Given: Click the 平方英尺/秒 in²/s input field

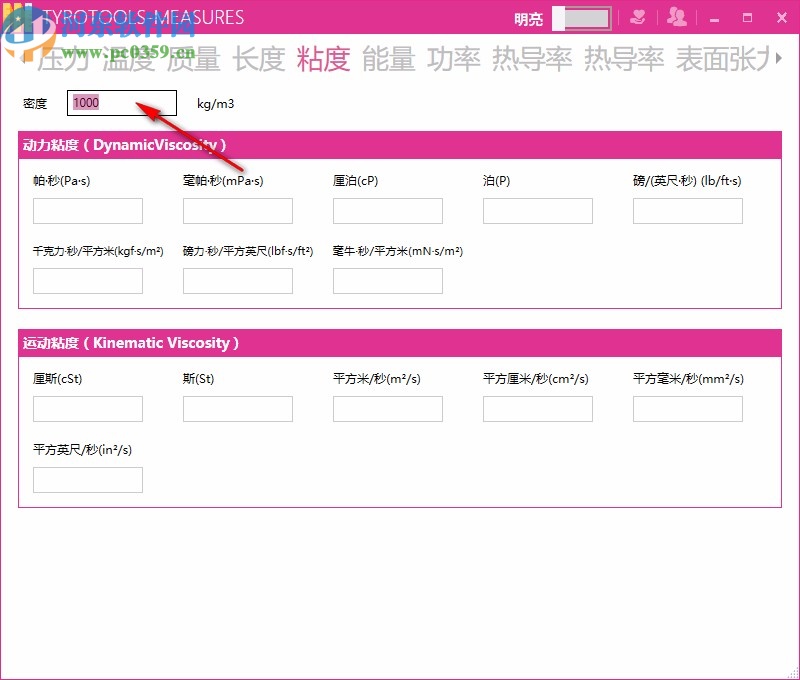Looking at the screenshot, I should click(88, 480).
